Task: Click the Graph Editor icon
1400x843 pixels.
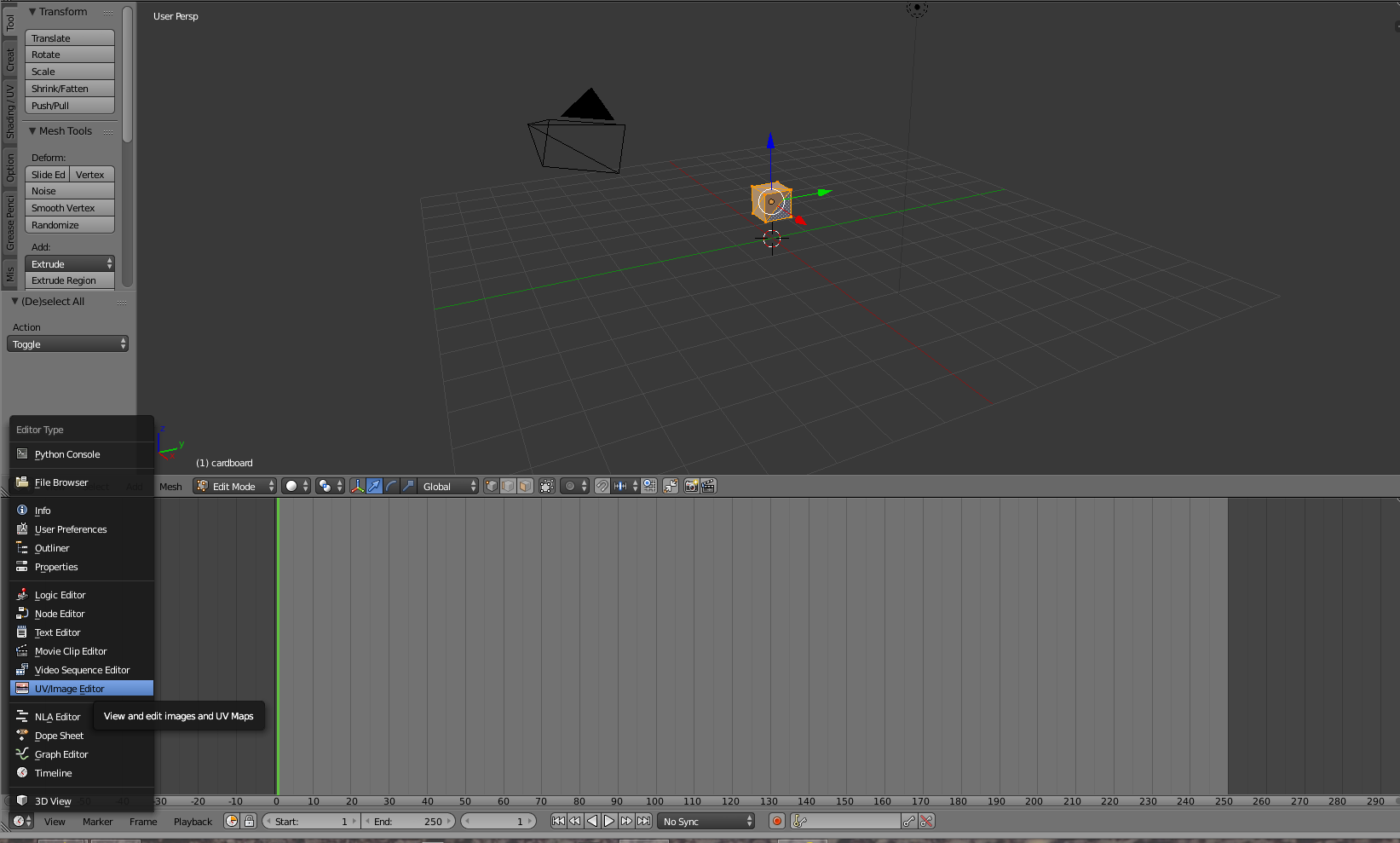Action: [22, 754]
